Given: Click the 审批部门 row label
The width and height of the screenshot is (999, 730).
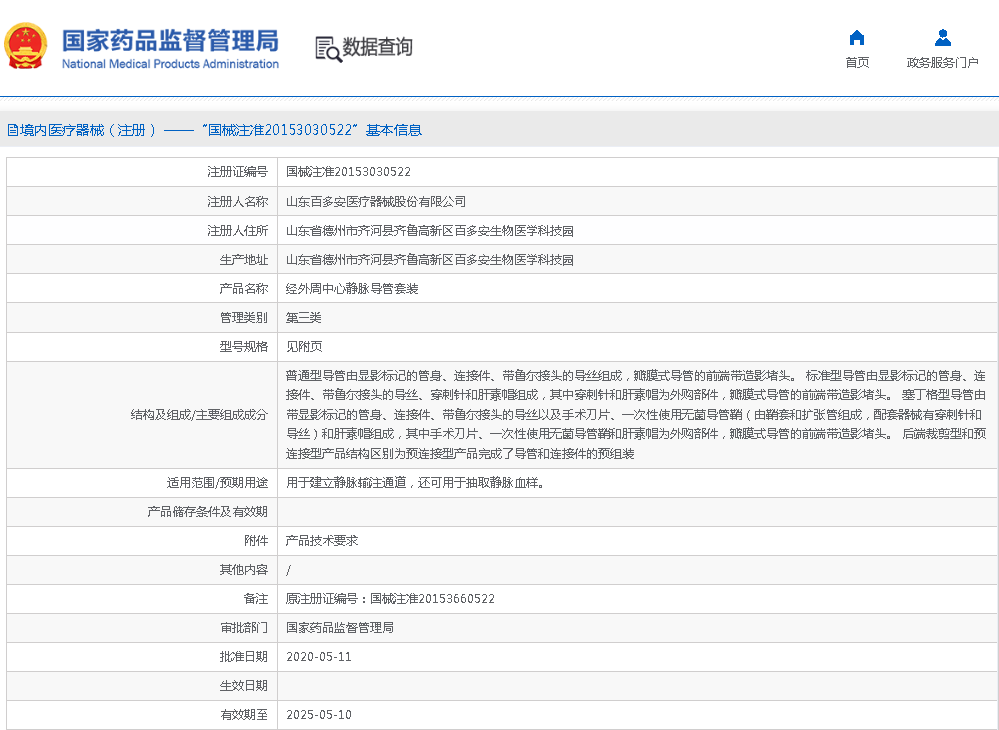Looking at the screenshot, I should (x=243, y=628).
